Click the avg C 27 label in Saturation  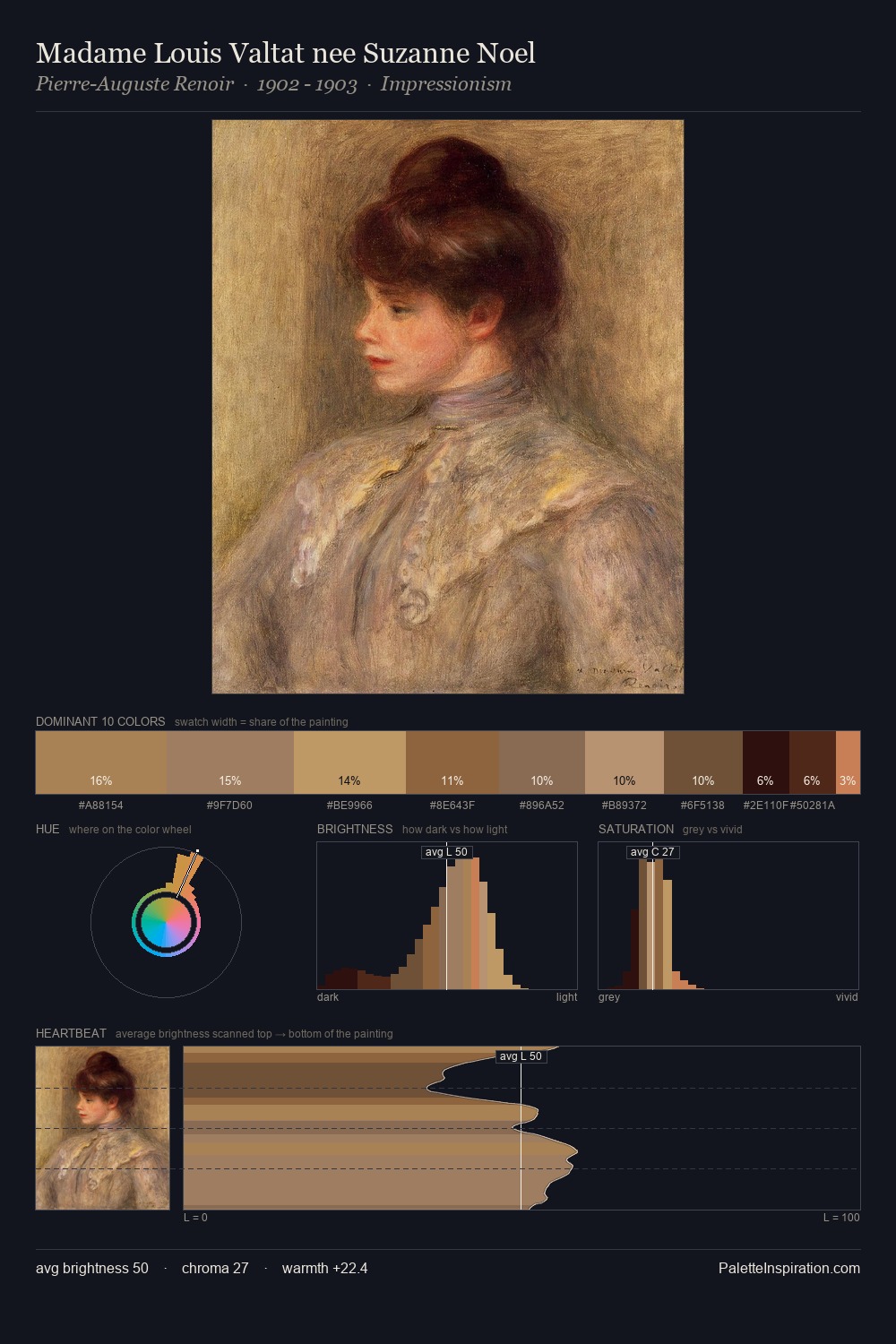[x=652, y=852]
